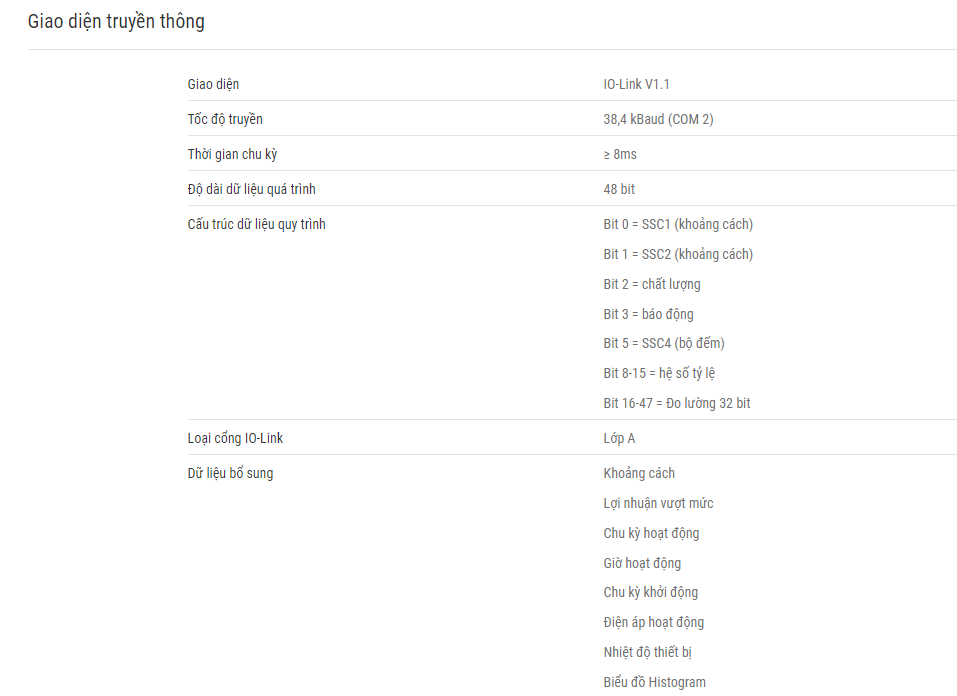Click the 'Dữ liệu bổ sung' label
Image resolution: width=957 pixels, height=696 pixels.
(230, 473)
